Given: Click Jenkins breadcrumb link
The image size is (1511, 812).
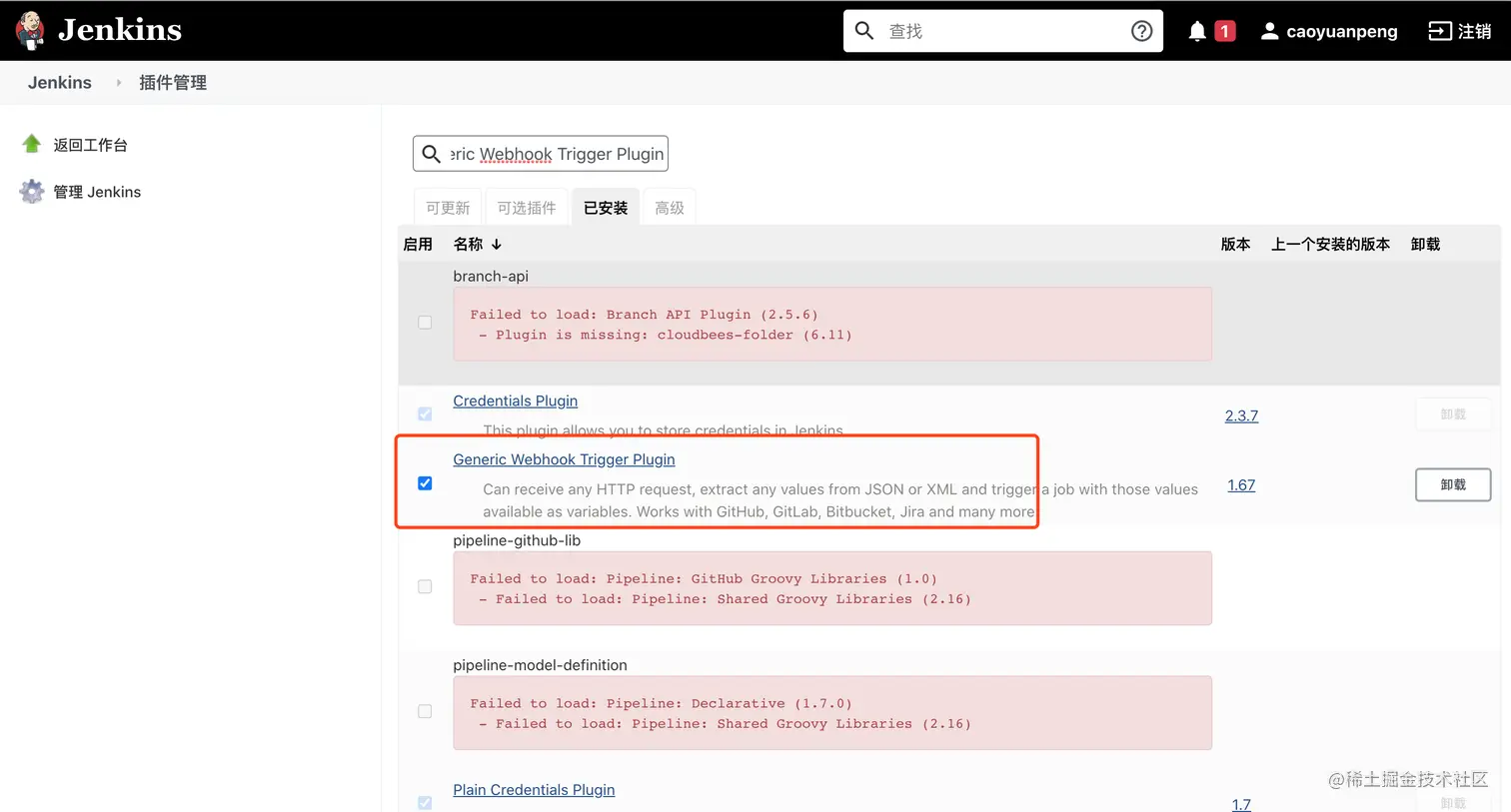Looking at the screenshot, I should pos(60,83).
